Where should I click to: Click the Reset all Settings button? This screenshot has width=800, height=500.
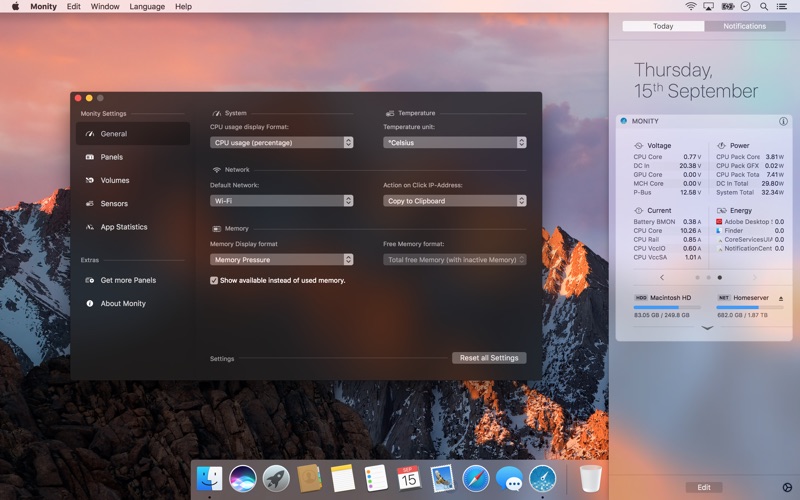(489, 358)
